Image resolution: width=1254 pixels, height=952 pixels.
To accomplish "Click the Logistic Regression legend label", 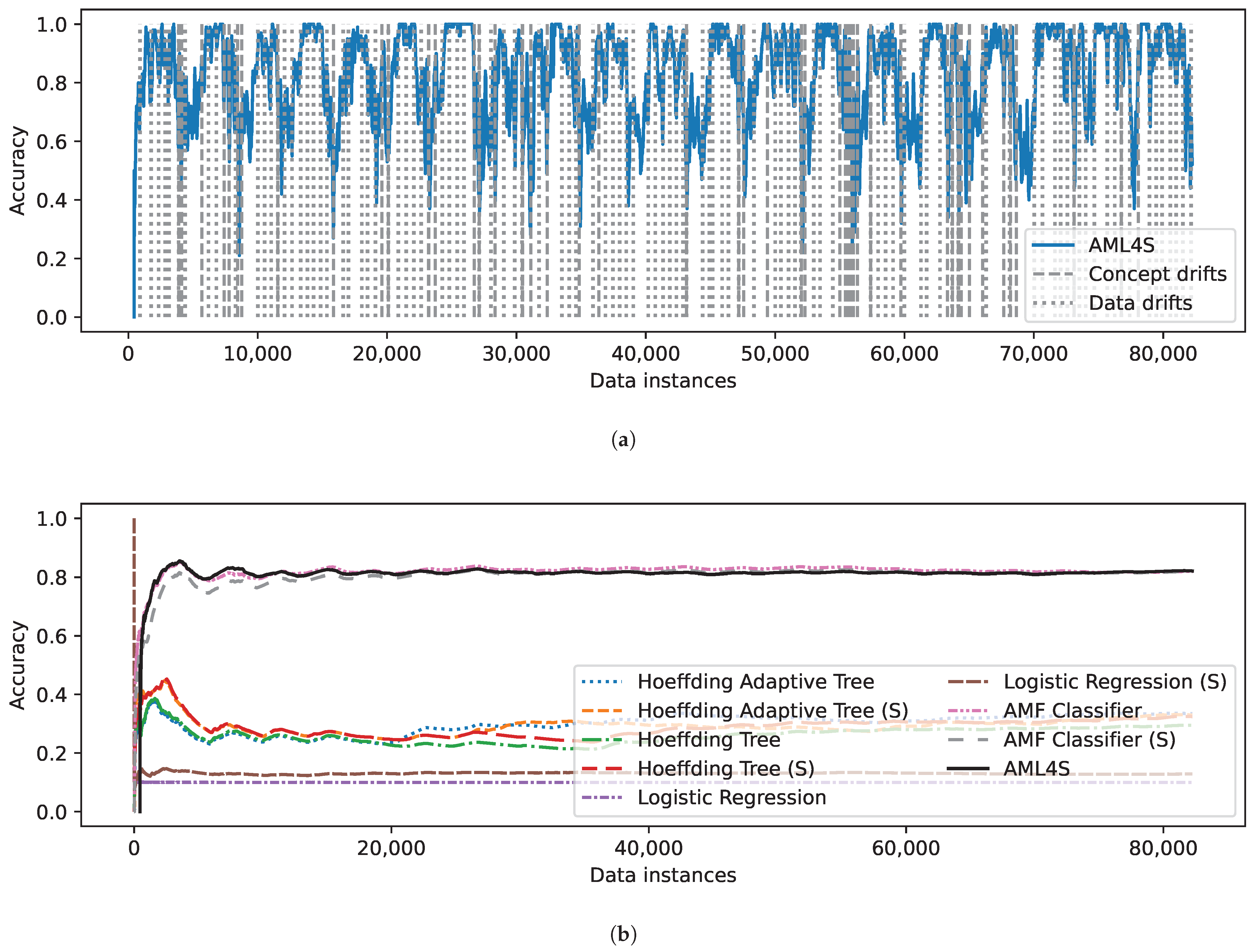I will point(731,797).
